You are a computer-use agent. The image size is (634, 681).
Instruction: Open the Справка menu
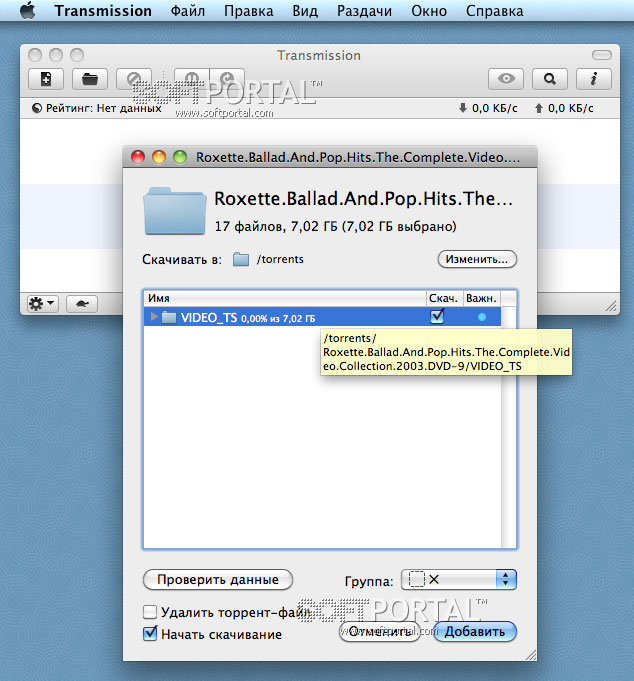(495, 11)
